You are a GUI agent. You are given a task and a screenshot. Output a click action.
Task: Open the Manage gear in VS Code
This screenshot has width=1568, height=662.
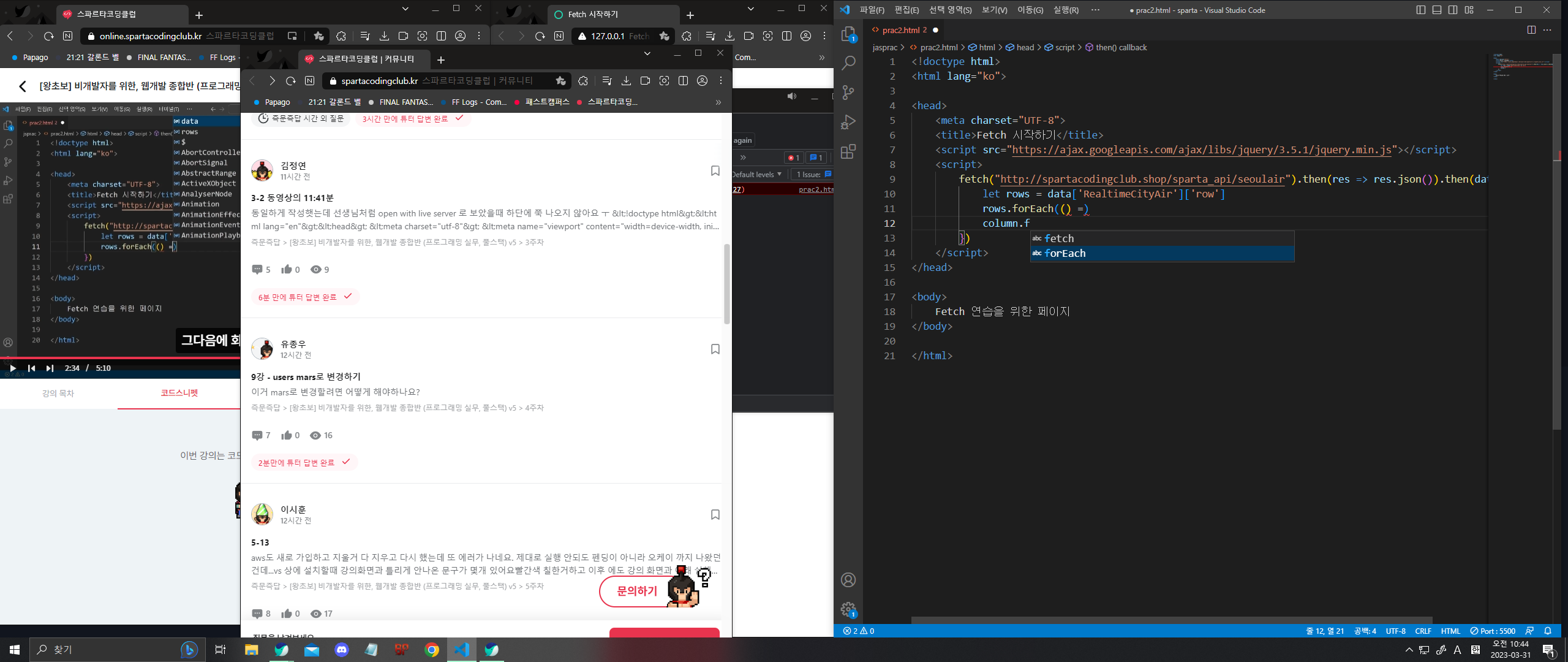pos(848,609)
